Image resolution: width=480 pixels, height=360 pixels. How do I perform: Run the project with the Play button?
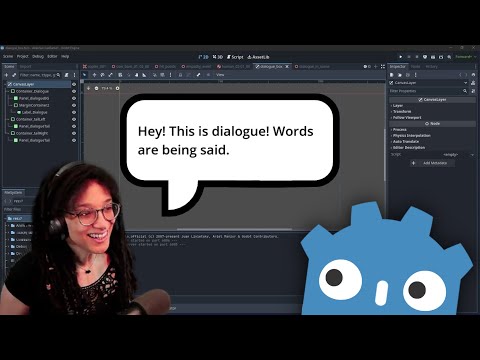(401, 57)
